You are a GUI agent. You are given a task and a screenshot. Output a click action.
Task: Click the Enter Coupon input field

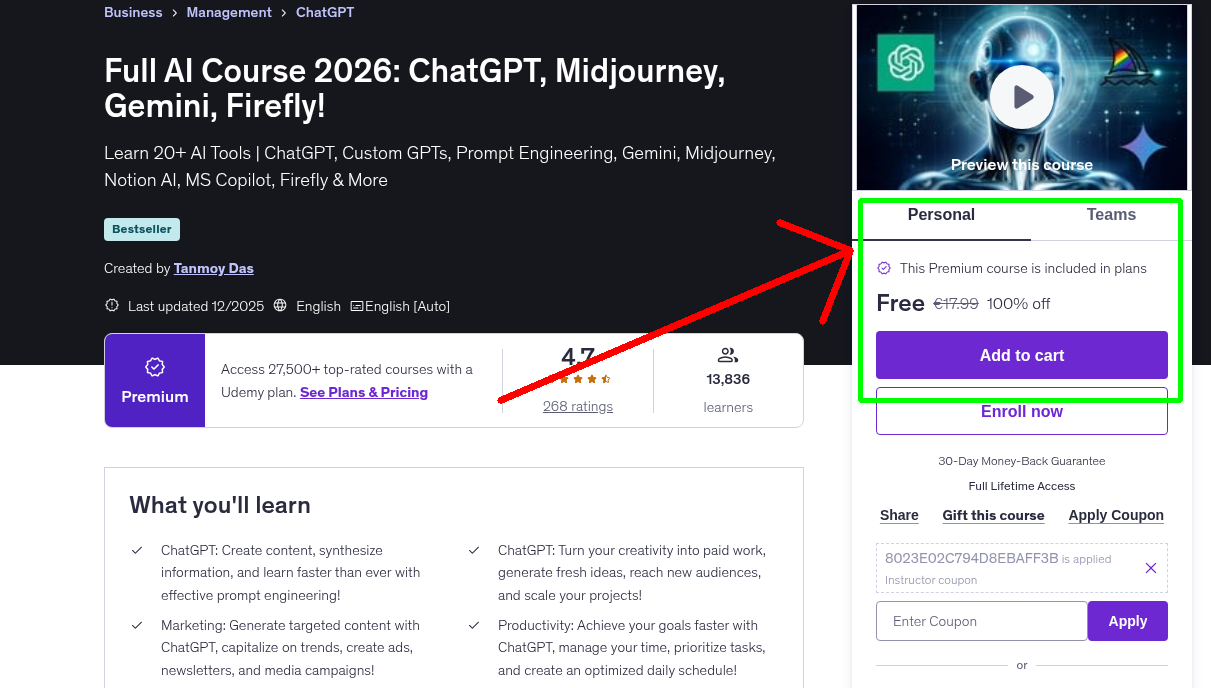coord(981,620)
